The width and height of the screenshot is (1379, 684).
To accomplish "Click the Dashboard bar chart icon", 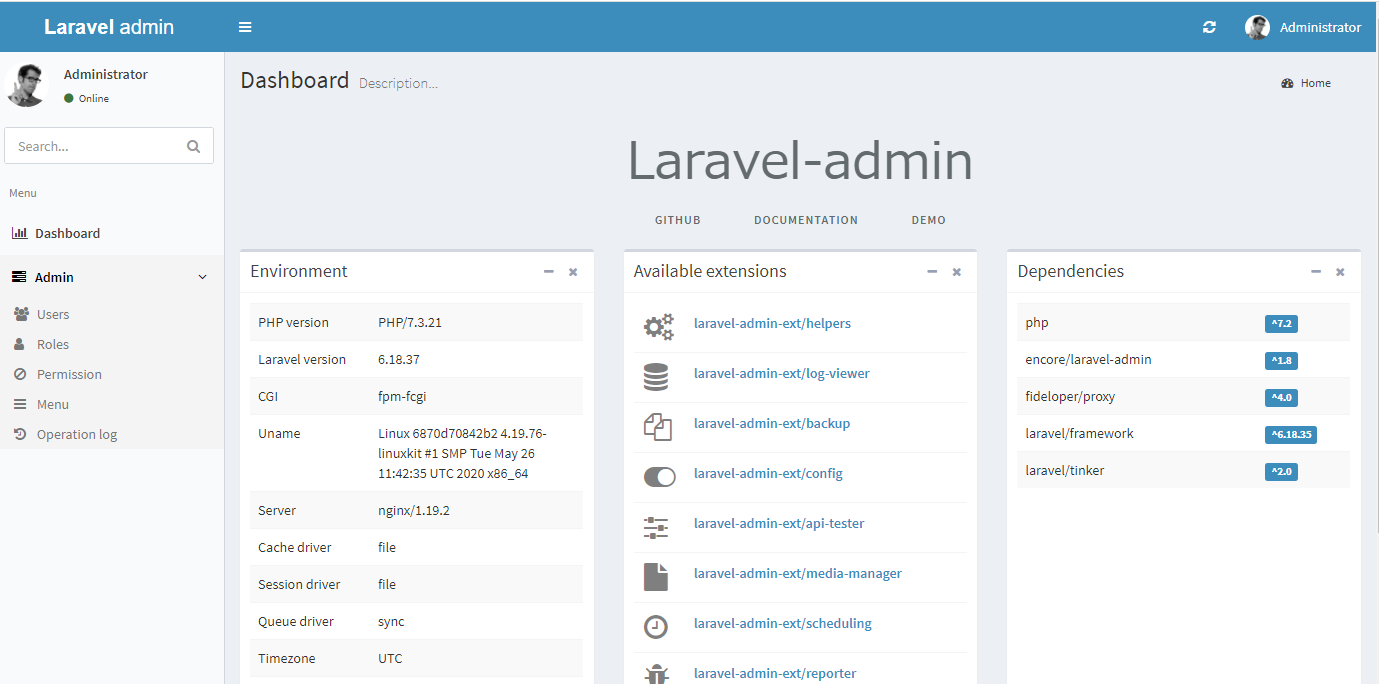I will [x=19, y=233].
